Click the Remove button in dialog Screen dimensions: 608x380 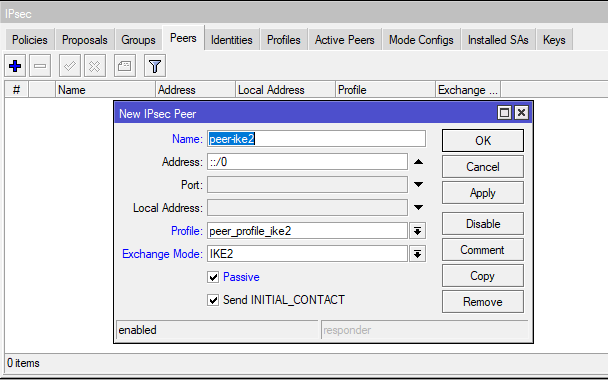click(x=483, y=302)
